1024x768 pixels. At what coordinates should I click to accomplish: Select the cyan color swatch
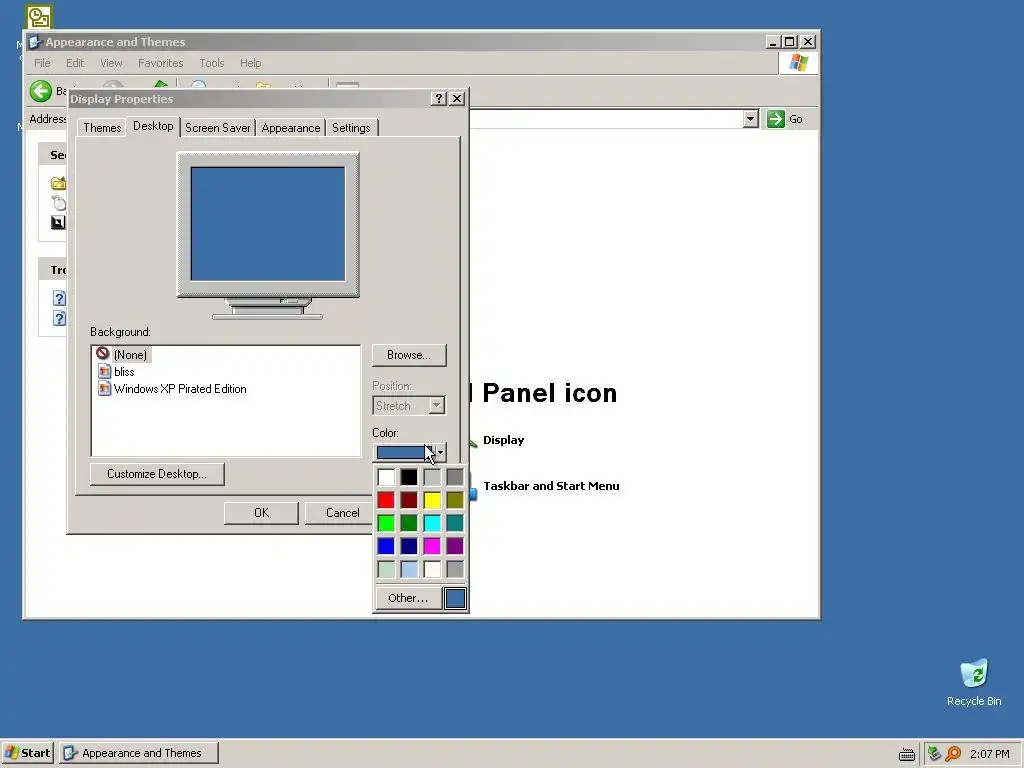(x=432, y=522)
